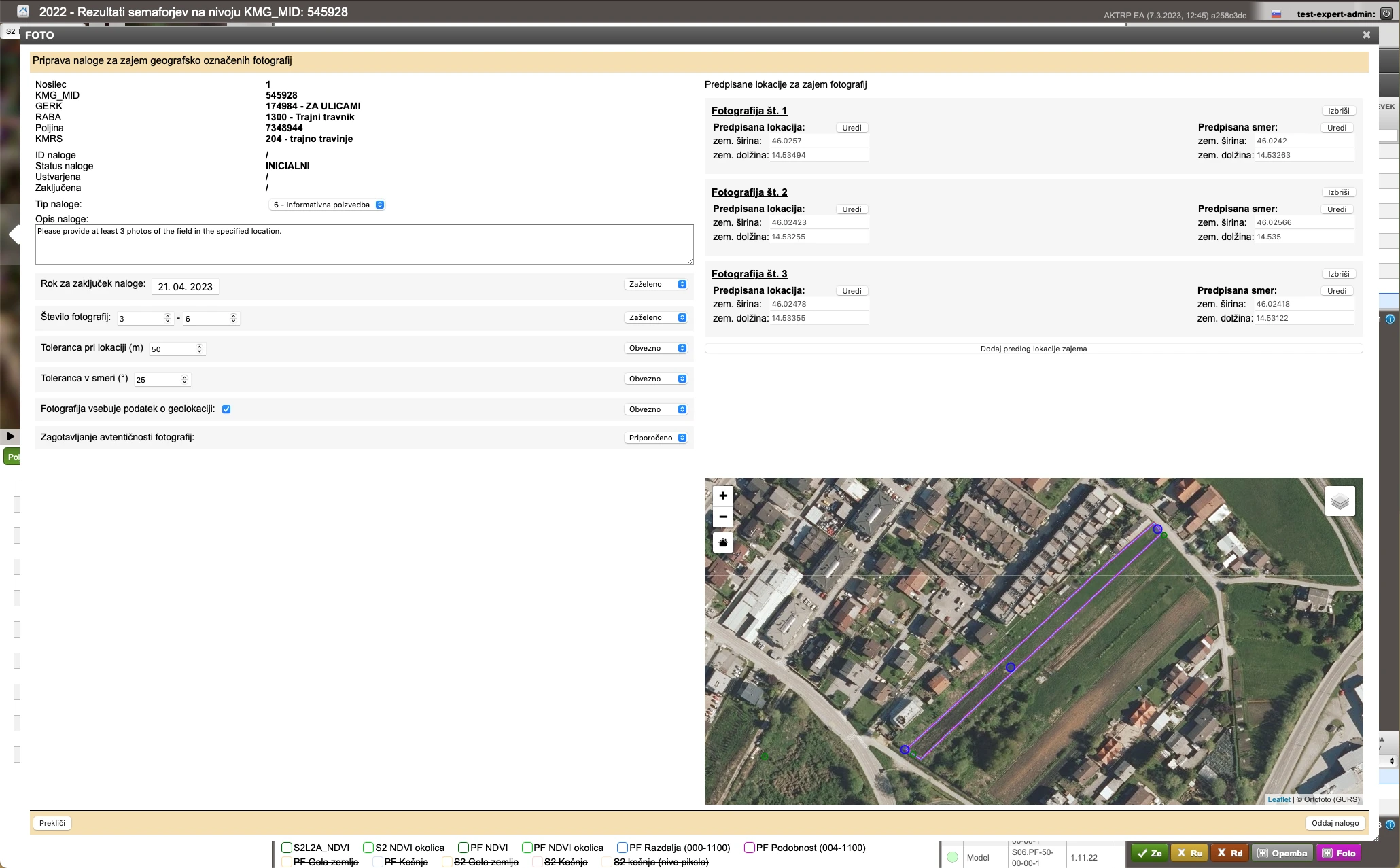Click the home icon in title bar
Image resolution: width=1400 pixels, height=868 pixels.
coord(23,12)
